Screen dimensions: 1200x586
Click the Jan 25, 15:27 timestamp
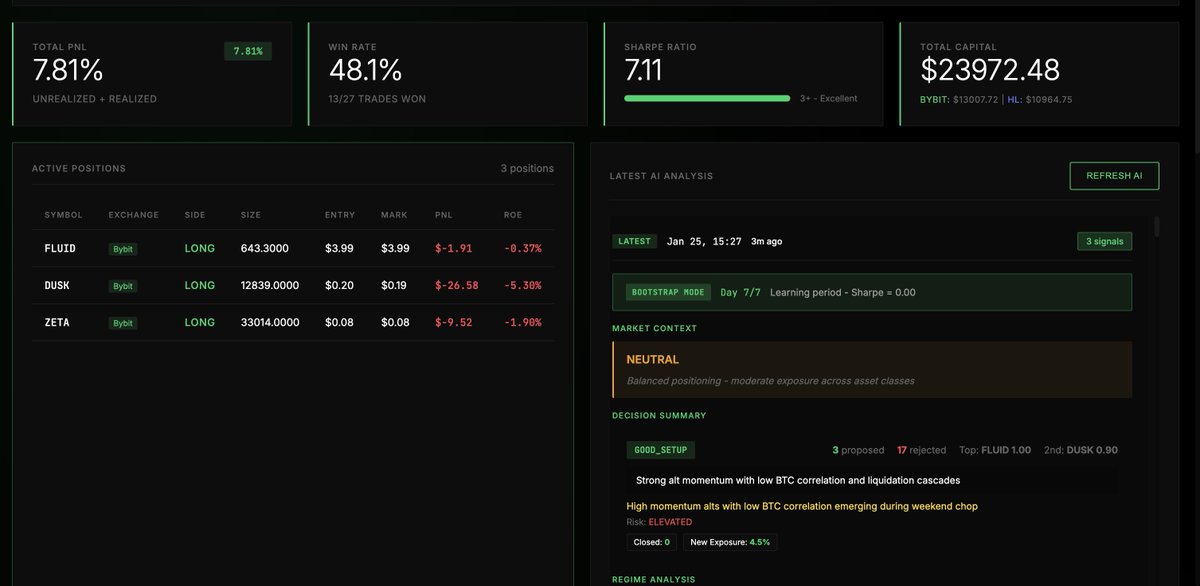click(704, 241)
